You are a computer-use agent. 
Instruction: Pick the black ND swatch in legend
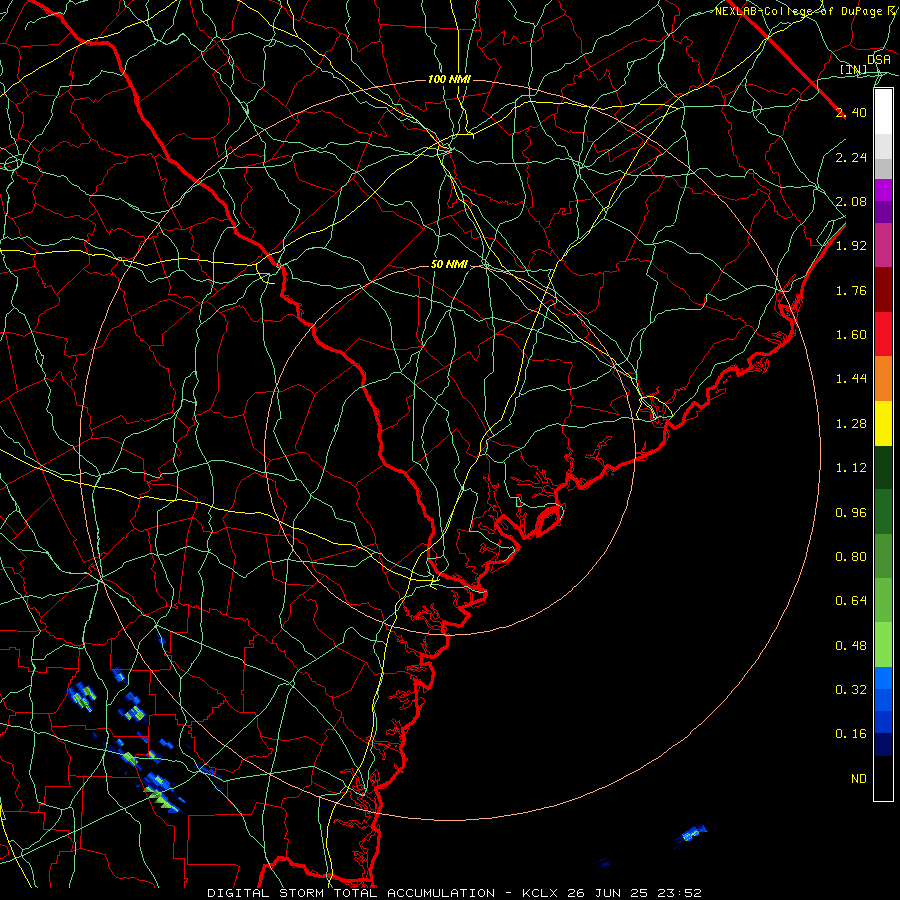[883, 778]
